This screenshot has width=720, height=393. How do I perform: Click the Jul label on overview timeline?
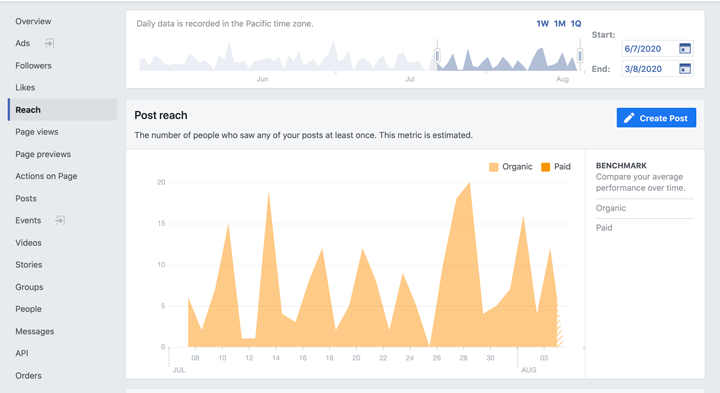pyautogui.click(x=410, y=79)
